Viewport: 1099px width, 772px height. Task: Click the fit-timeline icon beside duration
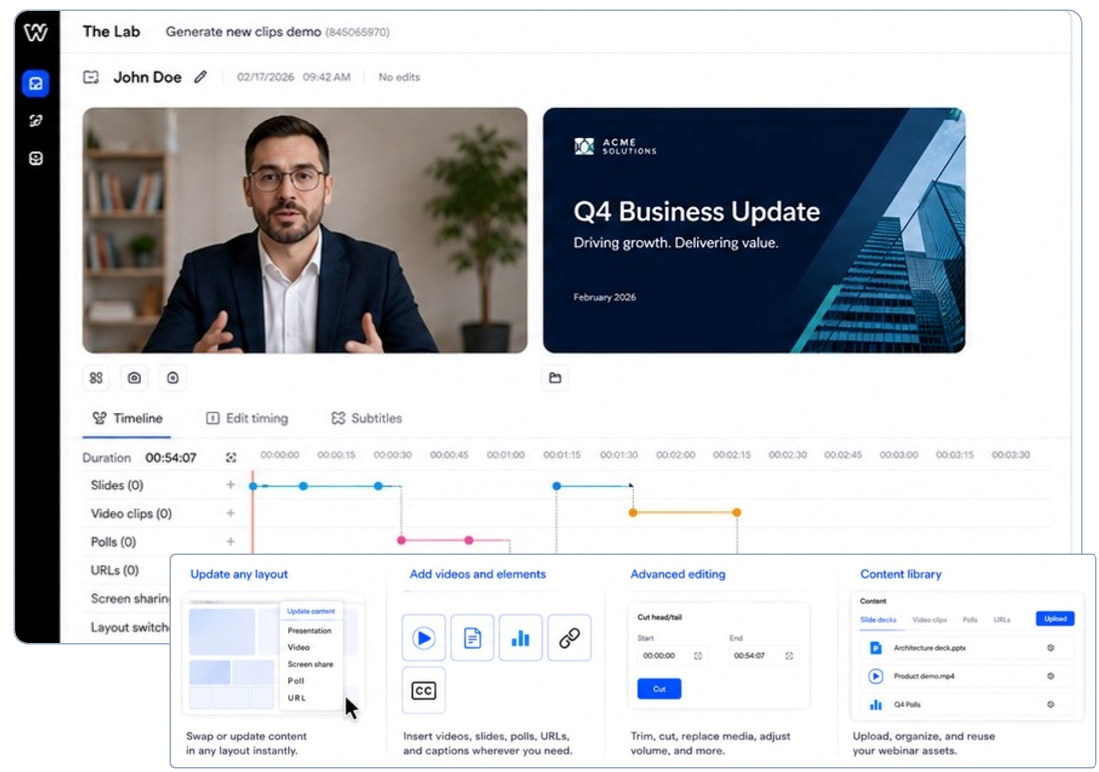tap(231, 458)
